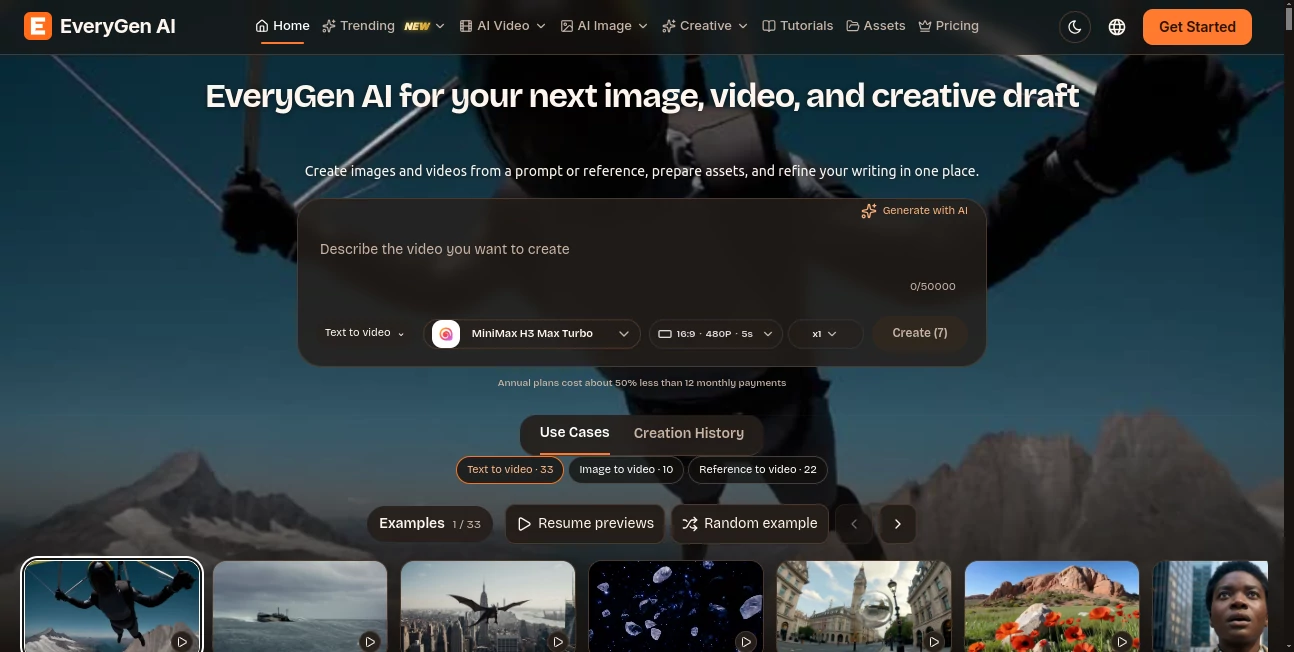
Task: Click the Examples 1 / 33 counter
Action: tap(430, 524)
